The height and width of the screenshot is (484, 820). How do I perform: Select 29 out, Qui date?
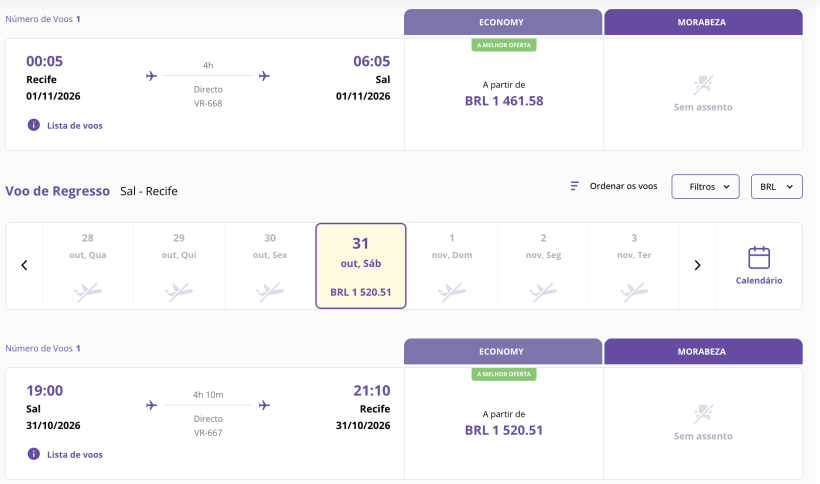(179, 266)
